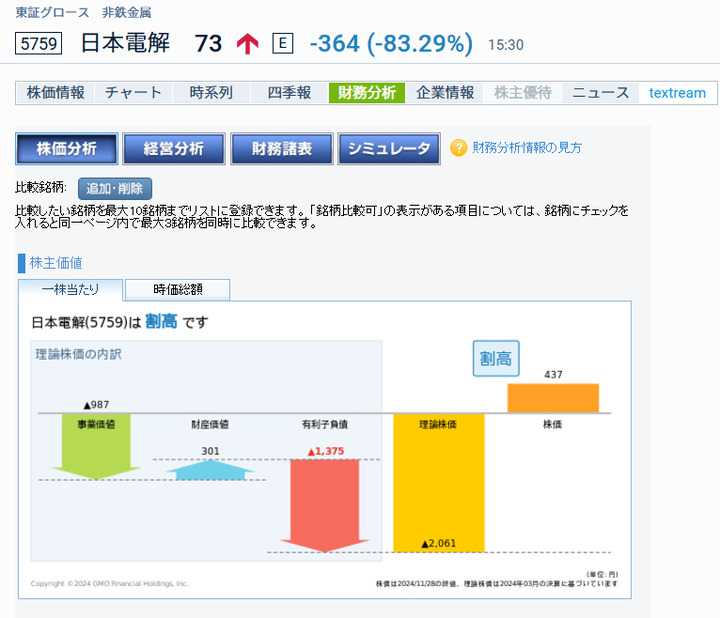Viewport: 720px width, 618px height.
Task: Click the ▲1,375 value label
Action: [326, 451]
